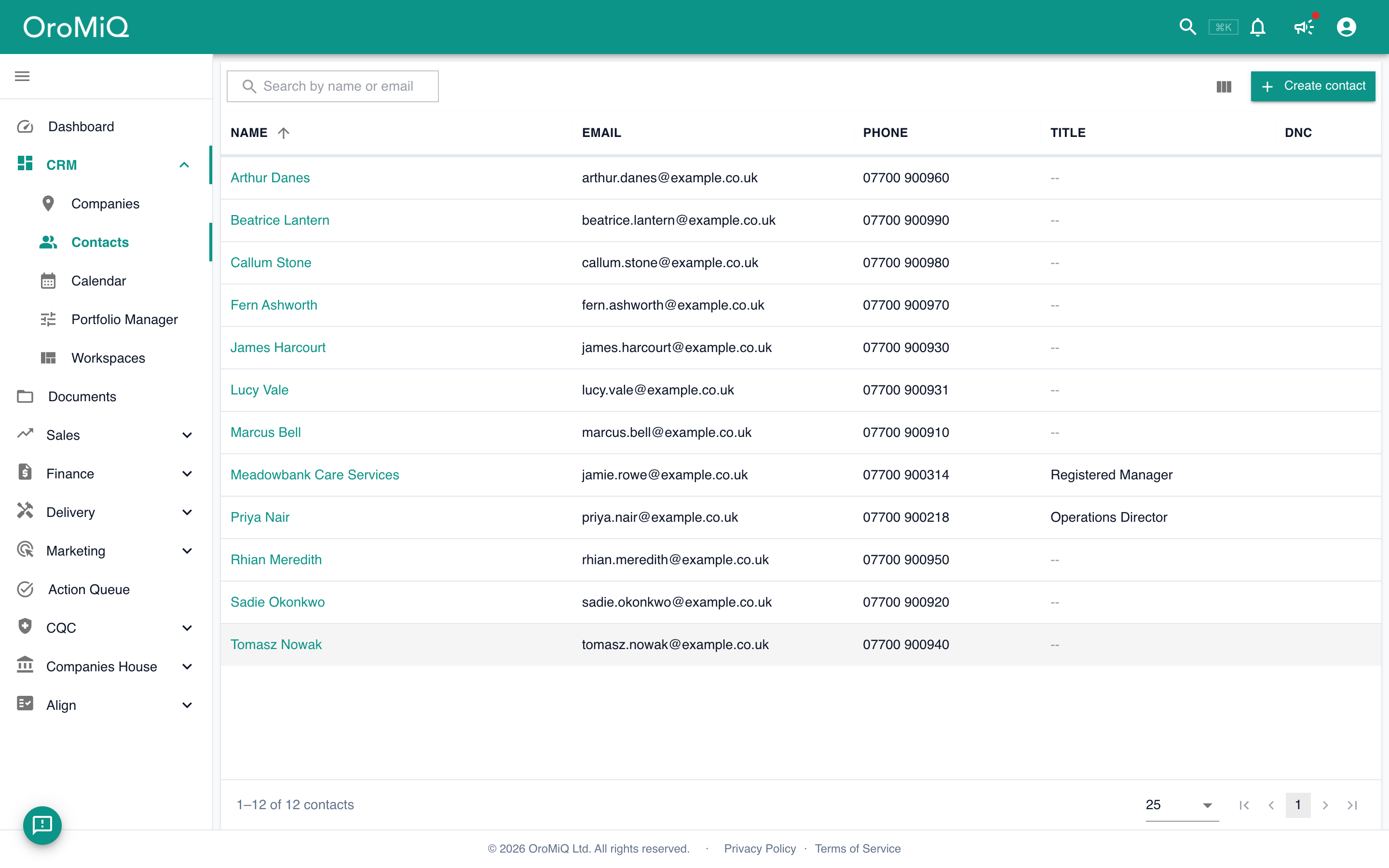The width and height of the screenshot is (1389, 868).
Task: Click the Portfolio Manager sliders icon
Action: [48, 319]
